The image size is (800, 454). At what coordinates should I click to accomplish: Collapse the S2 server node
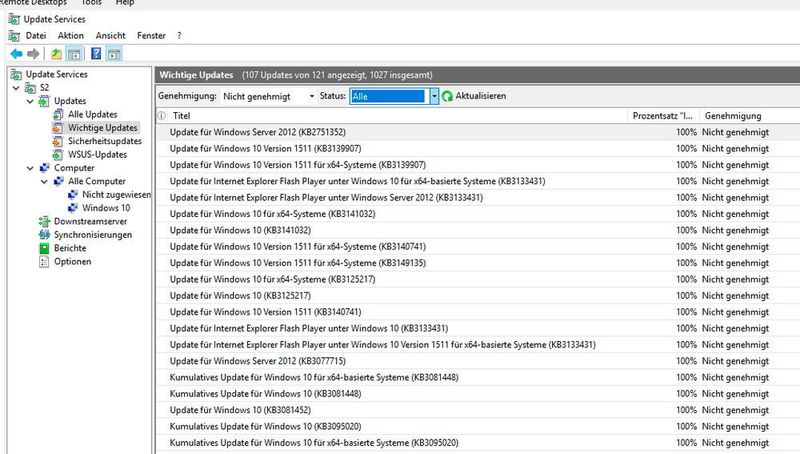[16, 88]
